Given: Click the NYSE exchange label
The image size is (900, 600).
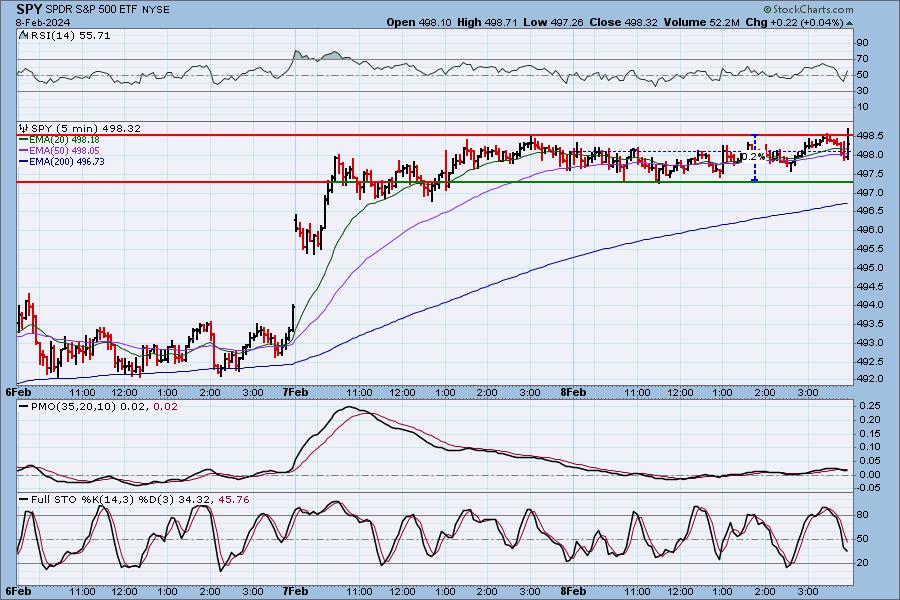Looking at the screenshot, I should click(x=156, y=10).
